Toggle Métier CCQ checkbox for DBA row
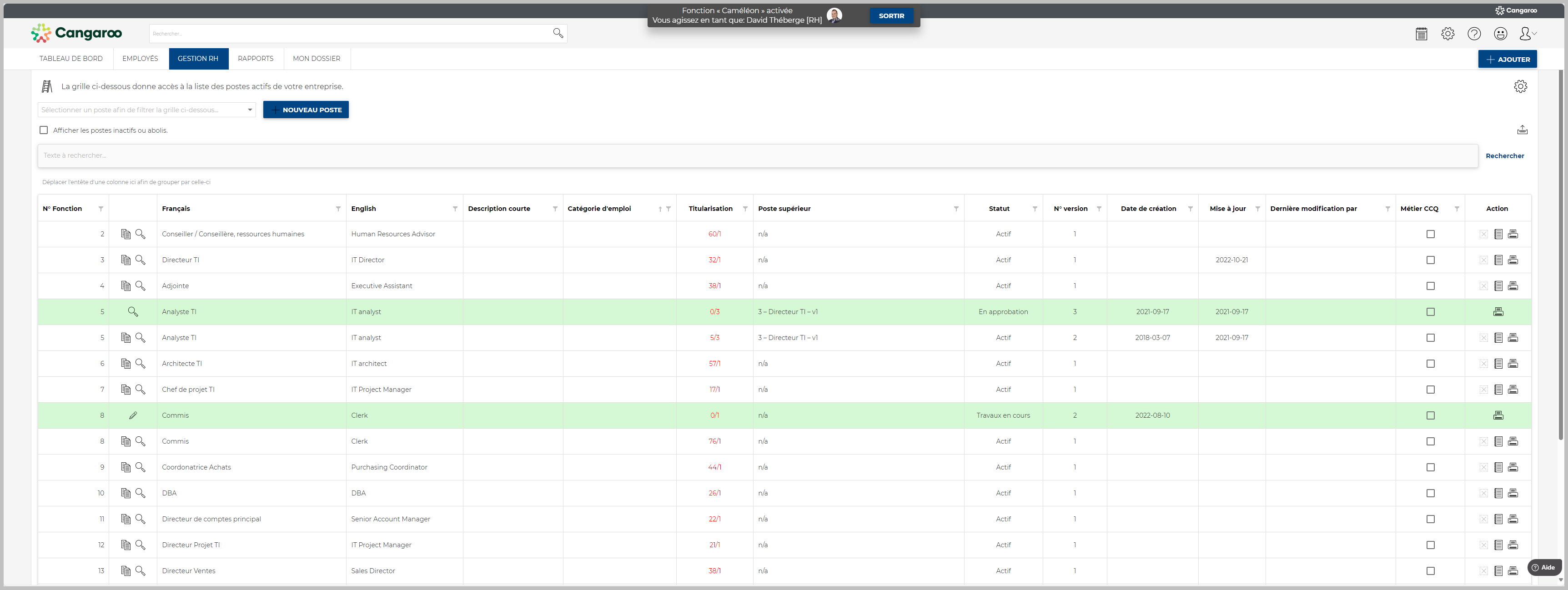This screenshot has width=1568, height=590. 1430,493
